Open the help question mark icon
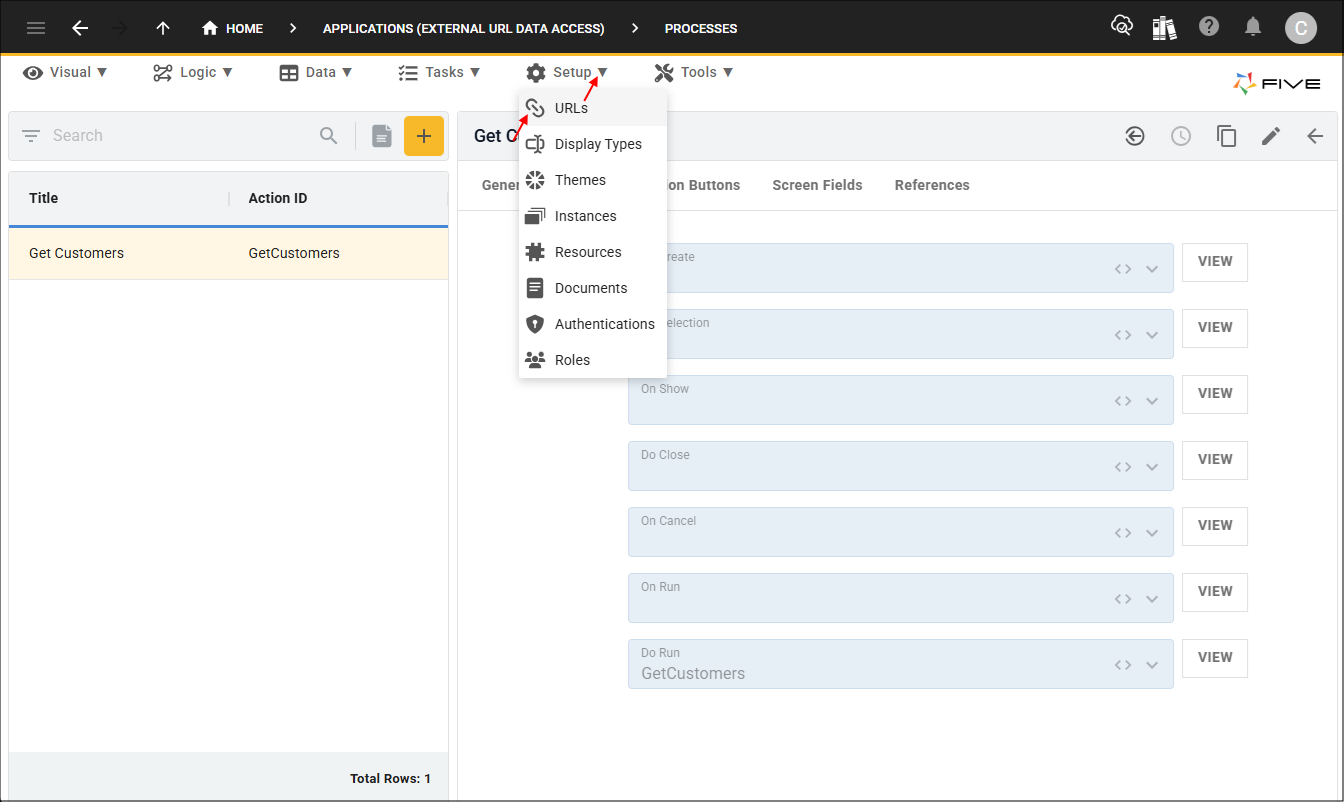The height and width of the screenshot is (802, 1344). click(1209, 27)
